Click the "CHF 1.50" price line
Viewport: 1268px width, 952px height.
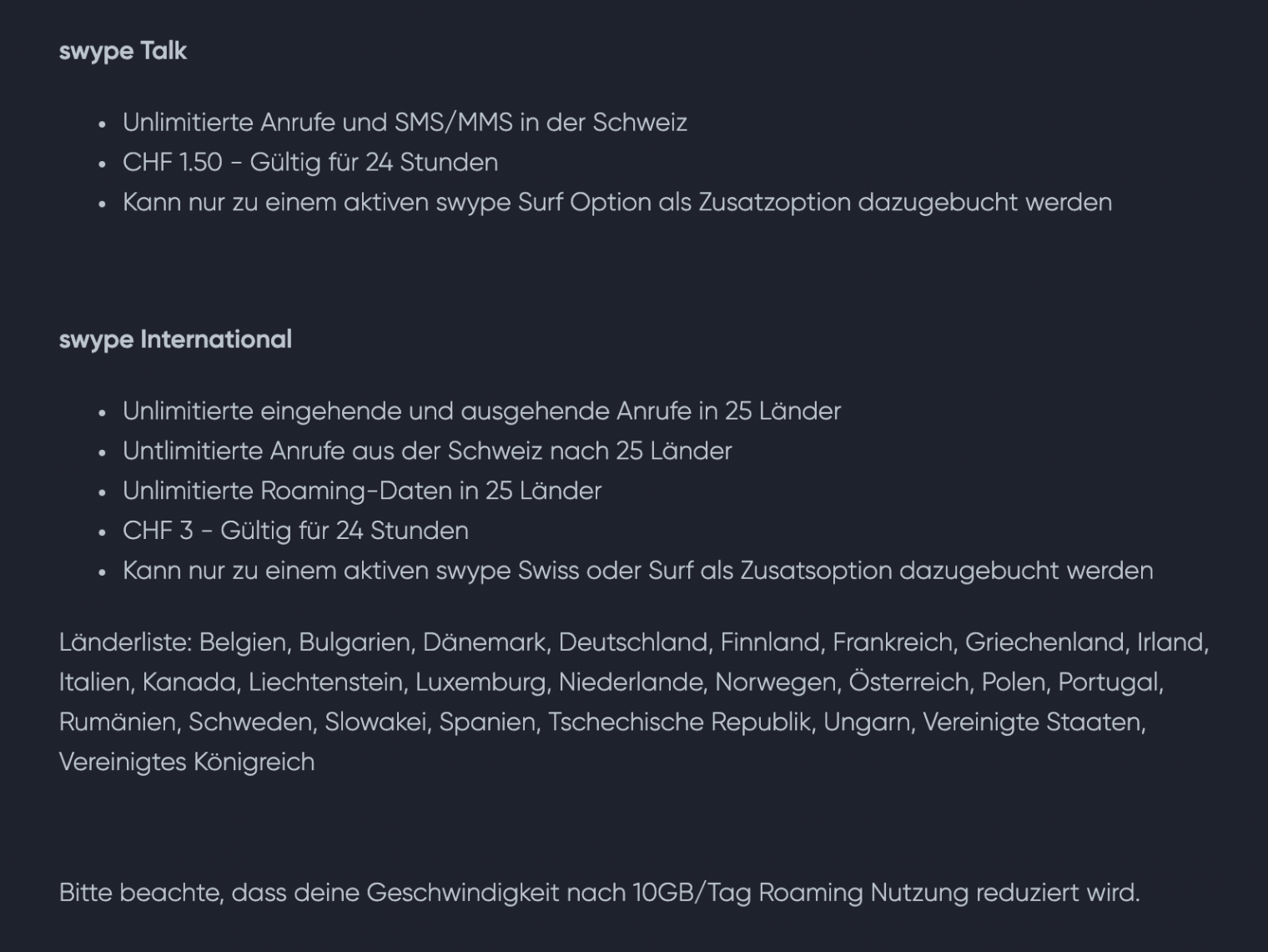tap(309, 163)
